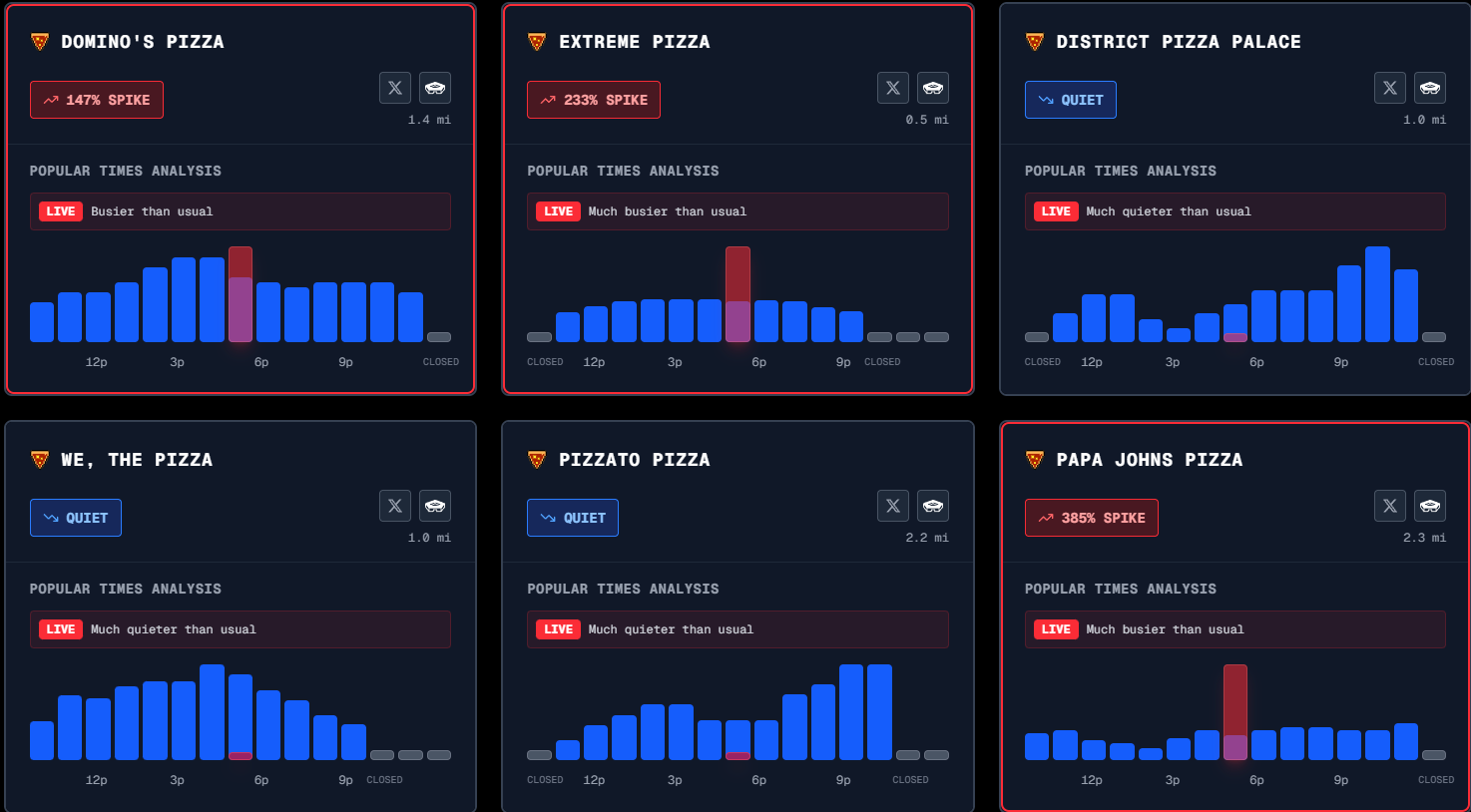
Task: Click the live red bar in Papa Johns chart
Action: [x=1235, y=712]
